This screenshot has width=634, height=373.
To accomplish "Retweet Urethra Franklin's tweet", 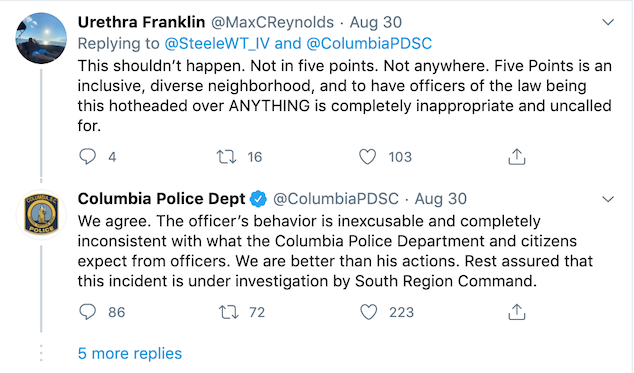I will pos(226,157).
